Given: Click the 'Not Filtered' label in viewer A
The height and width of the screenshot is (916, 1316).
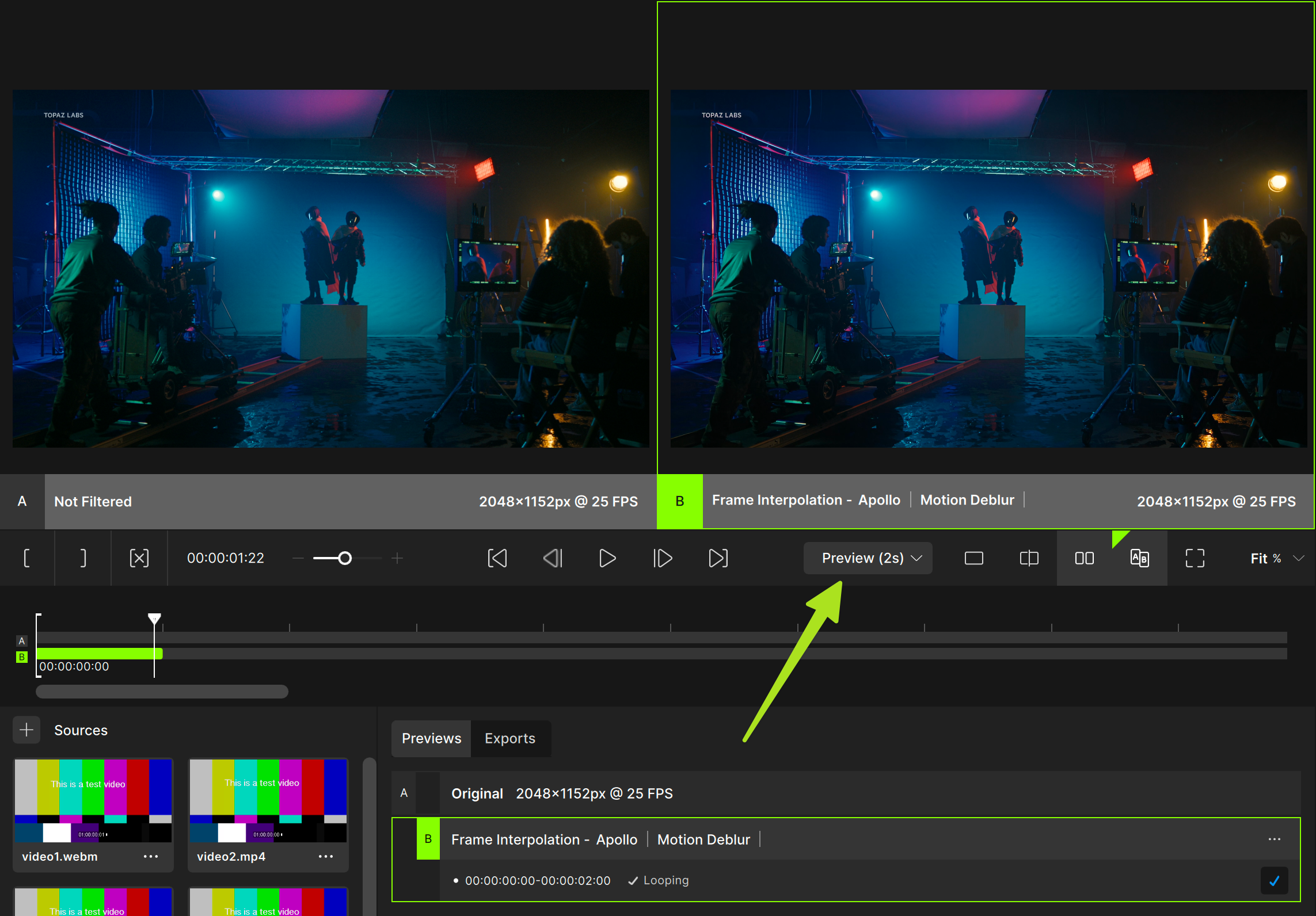Looking at the screenshot, I should coord(93,502).
